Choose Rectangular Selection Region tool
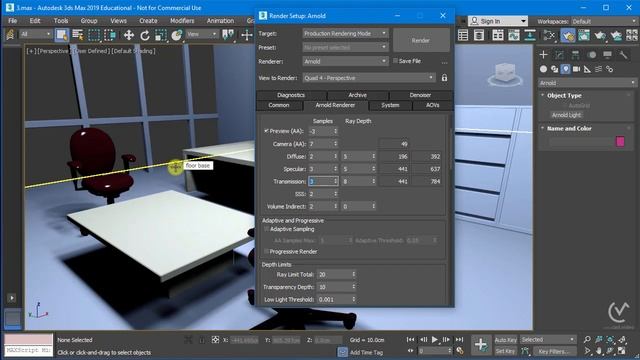 coord(94,35)
